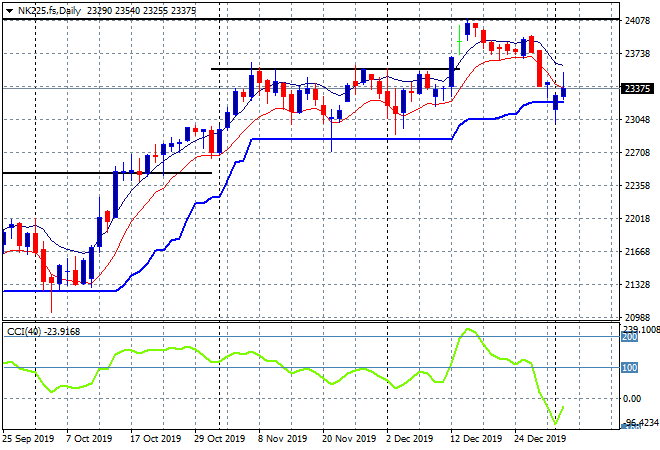Screen dimensions: 660x450
Task: Click the 22358 price axis label
Action: (x=637, y=186)
